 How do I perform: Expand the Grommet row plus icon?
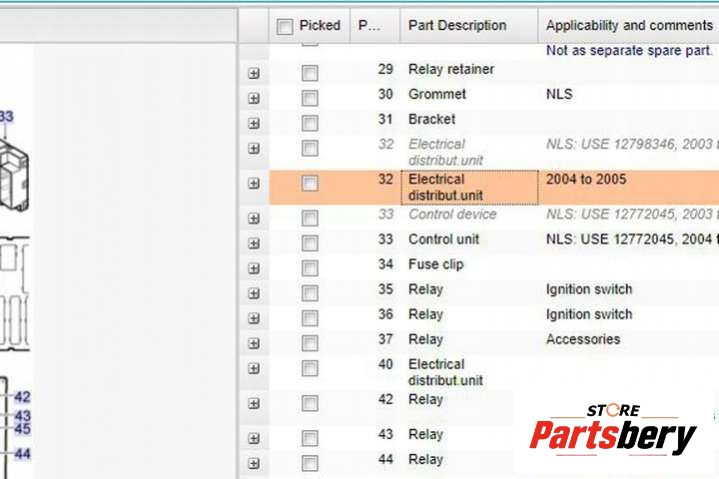[x=253, y=98]
